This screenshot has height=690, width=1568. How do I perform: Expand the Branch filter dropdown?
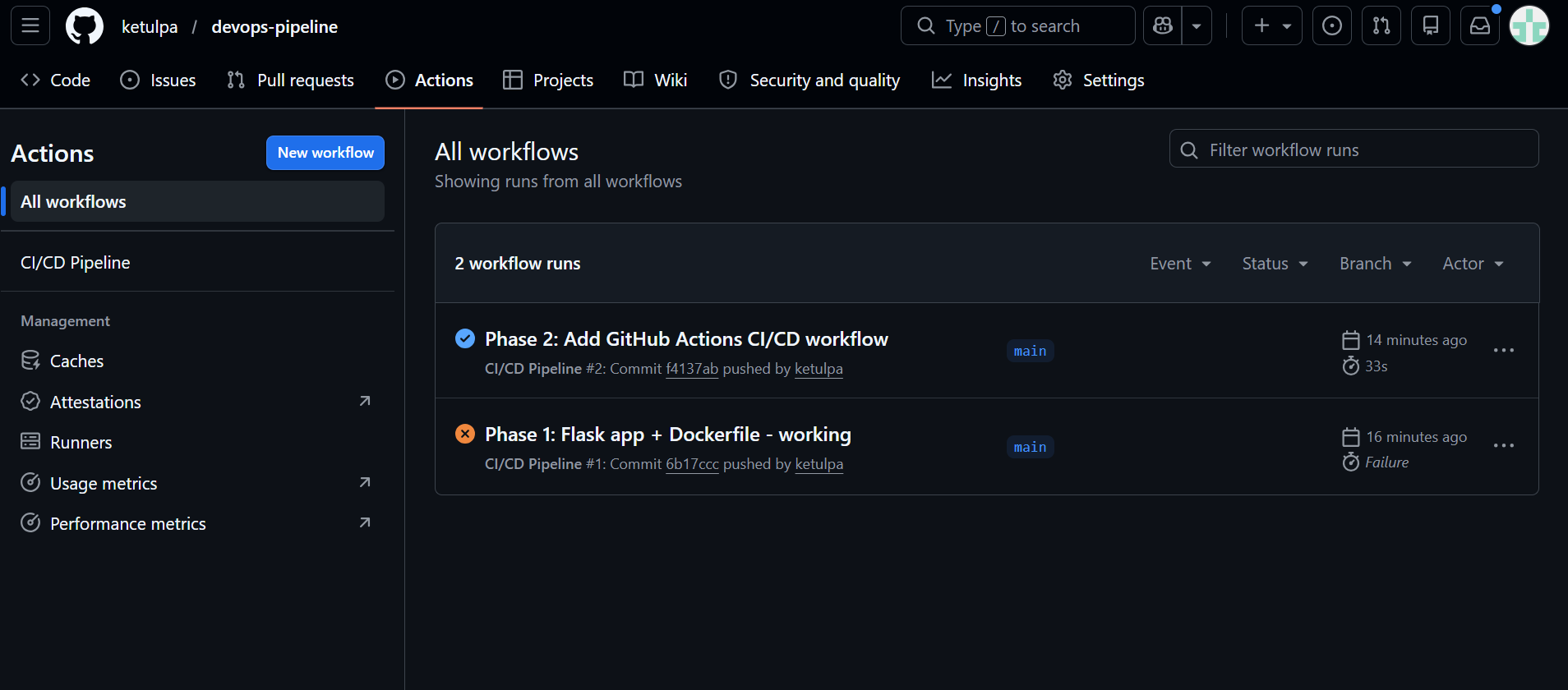click(x=1375, y=264)
